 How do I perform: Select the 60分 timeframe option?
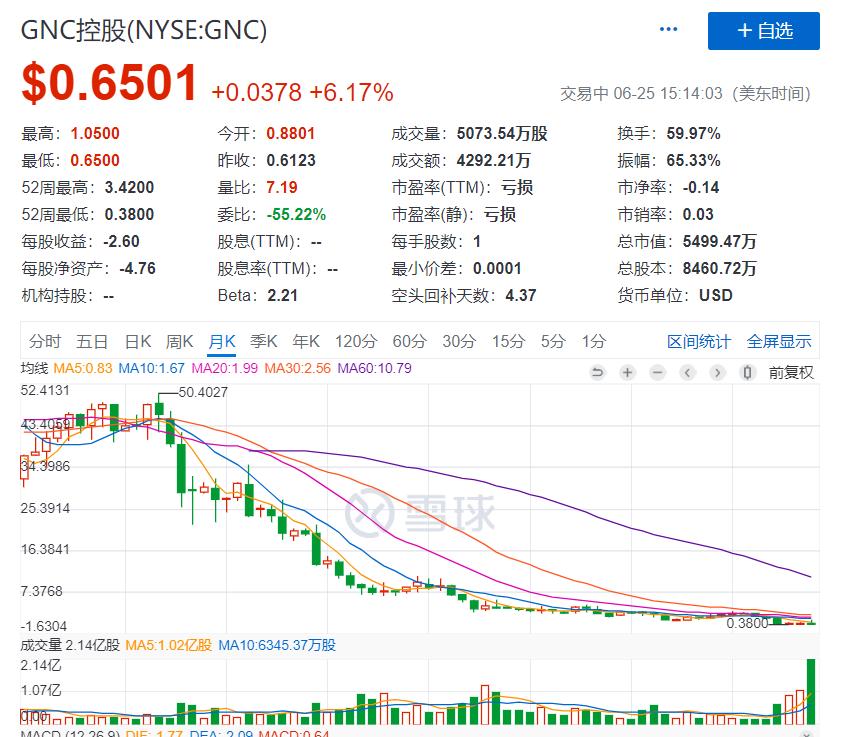pyautogui.click(x=407, y=341)
